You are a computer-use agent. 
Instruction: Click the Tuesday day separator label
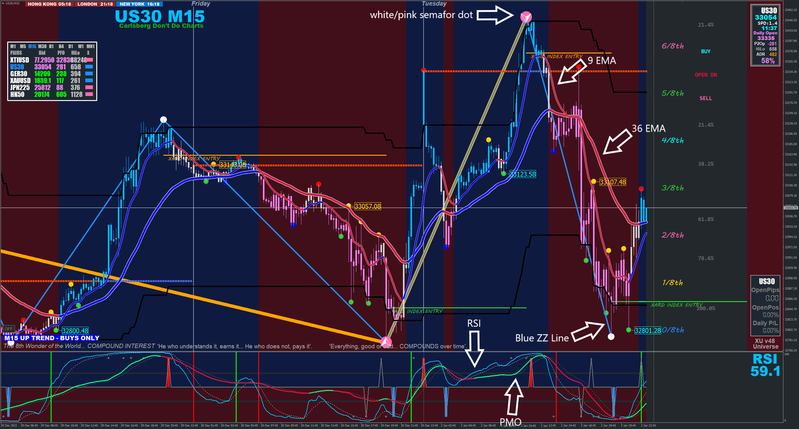(x=434, y=4)
